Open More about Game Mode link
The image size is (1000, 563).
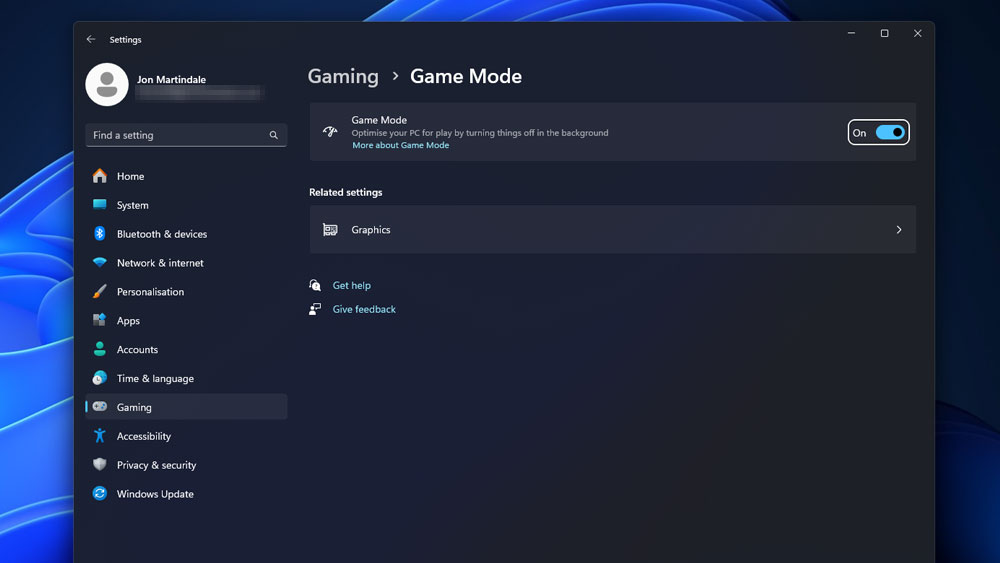tap(401, 145)
